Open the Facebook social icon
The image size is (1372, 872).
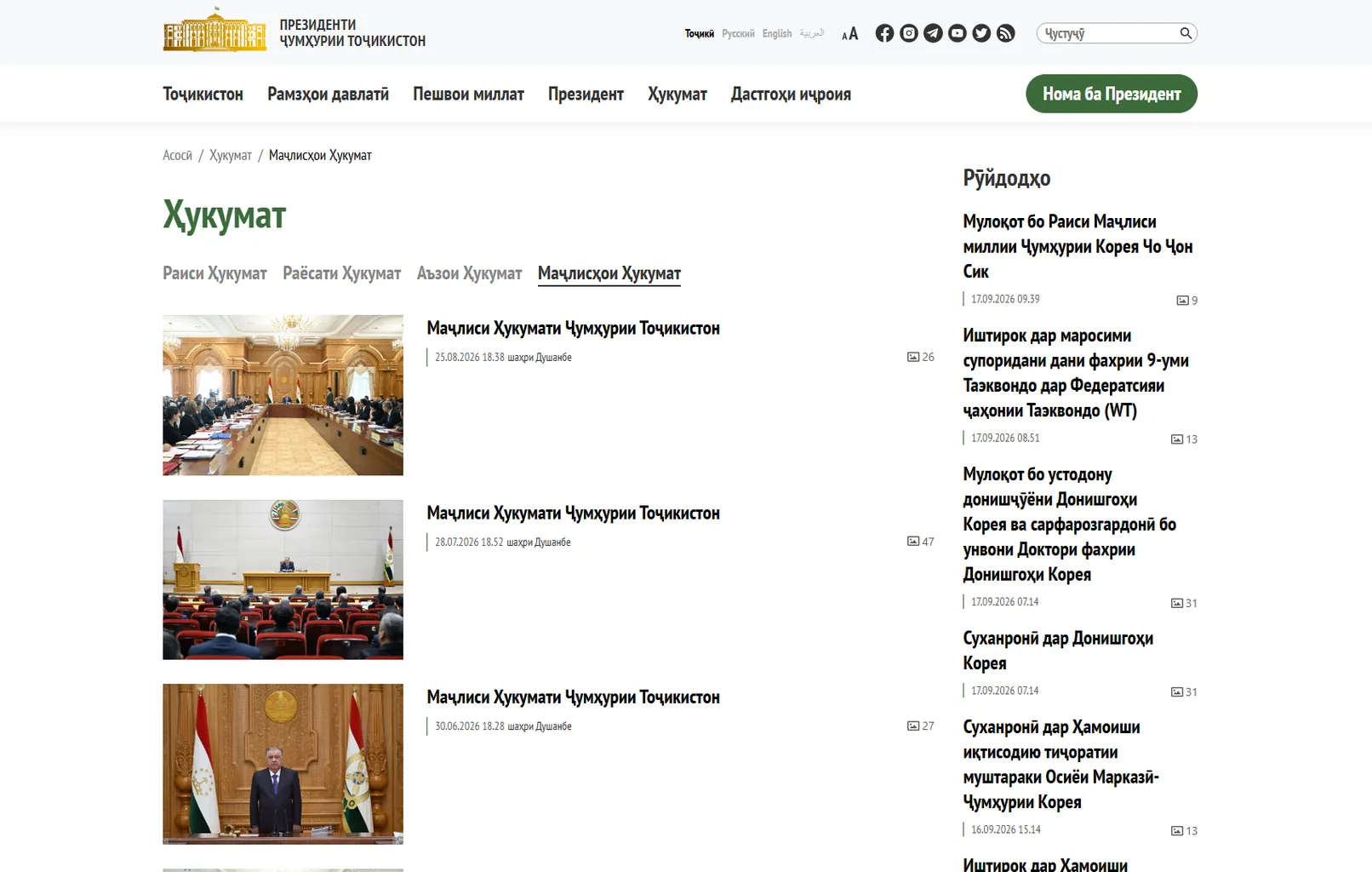[884, 33]
